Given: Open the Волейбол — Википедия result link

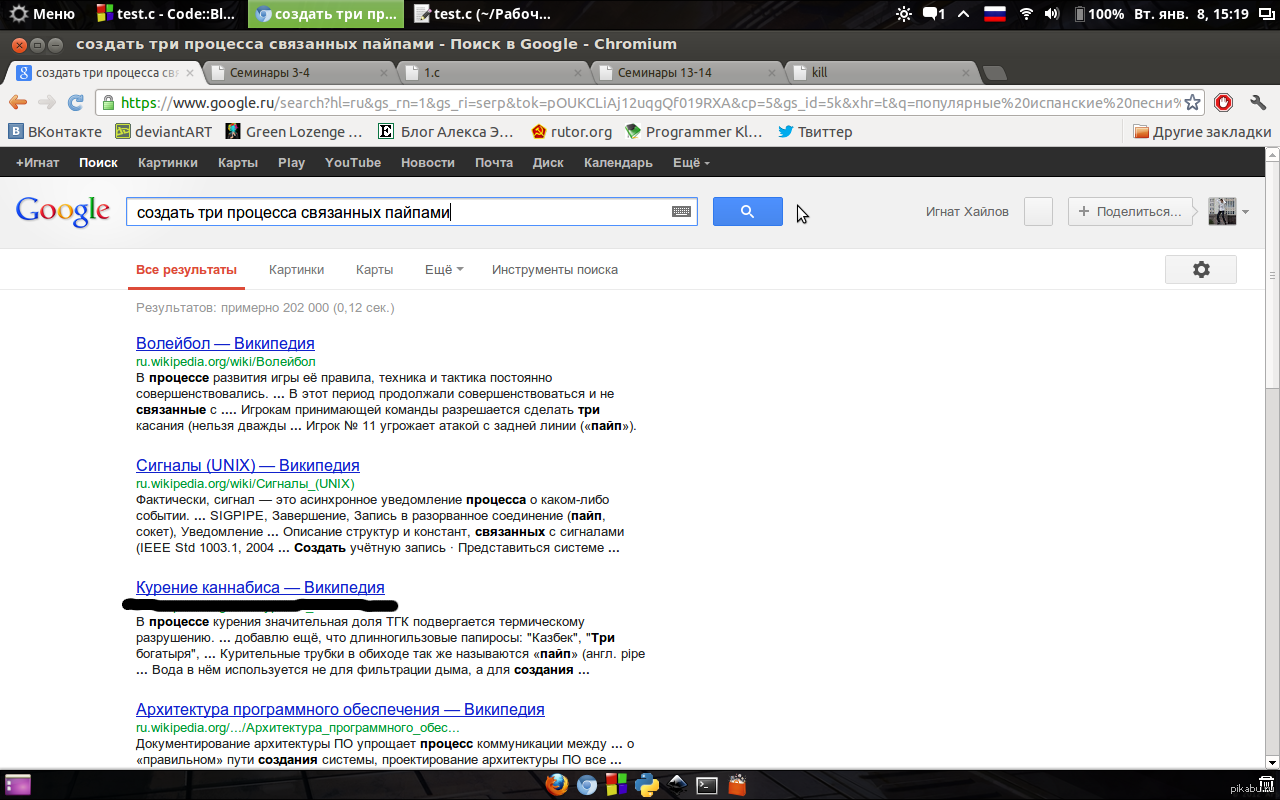Looking at the screenshot, I should coord(225,343).
